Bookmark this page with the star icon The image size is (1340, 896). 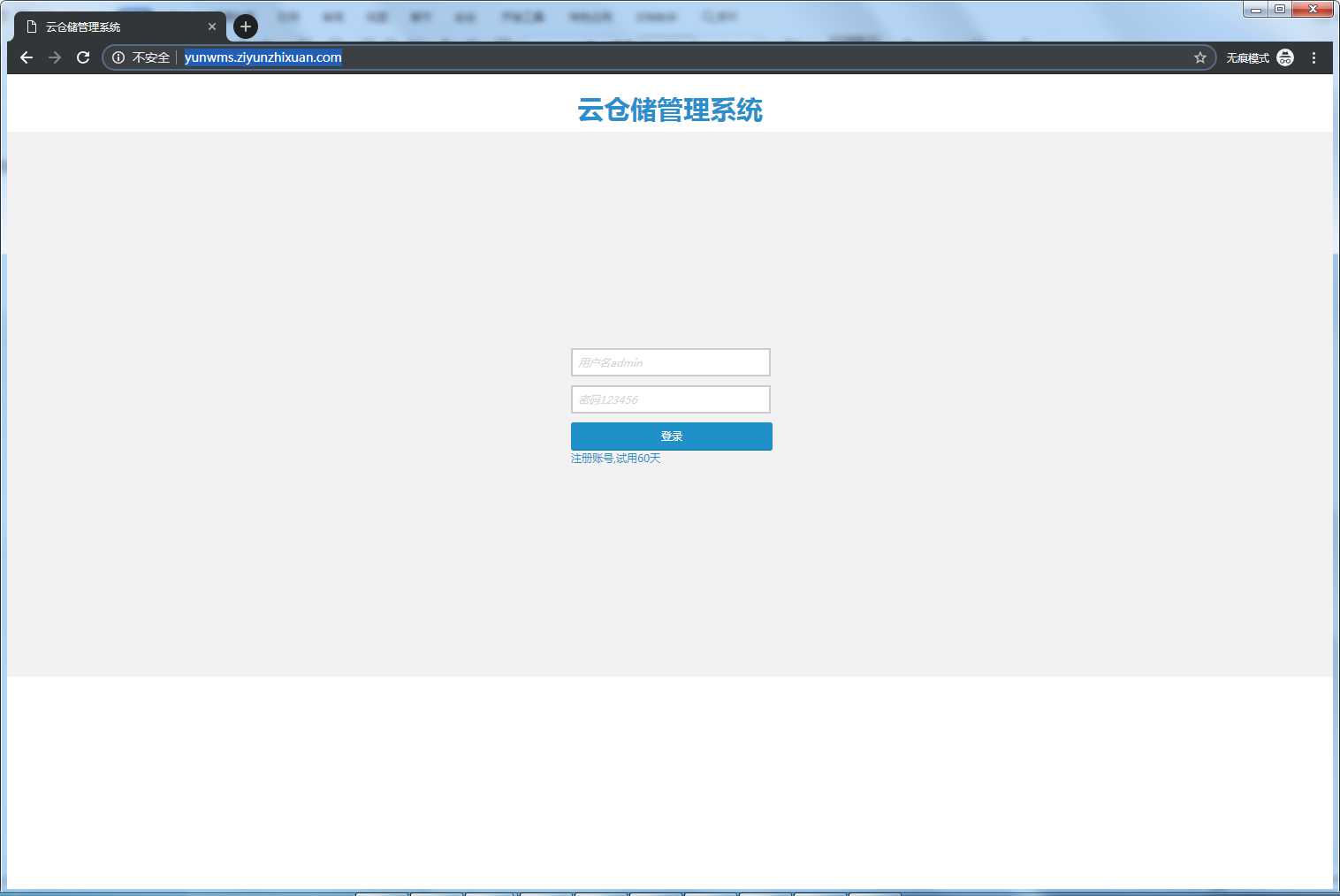(1199, 57)
